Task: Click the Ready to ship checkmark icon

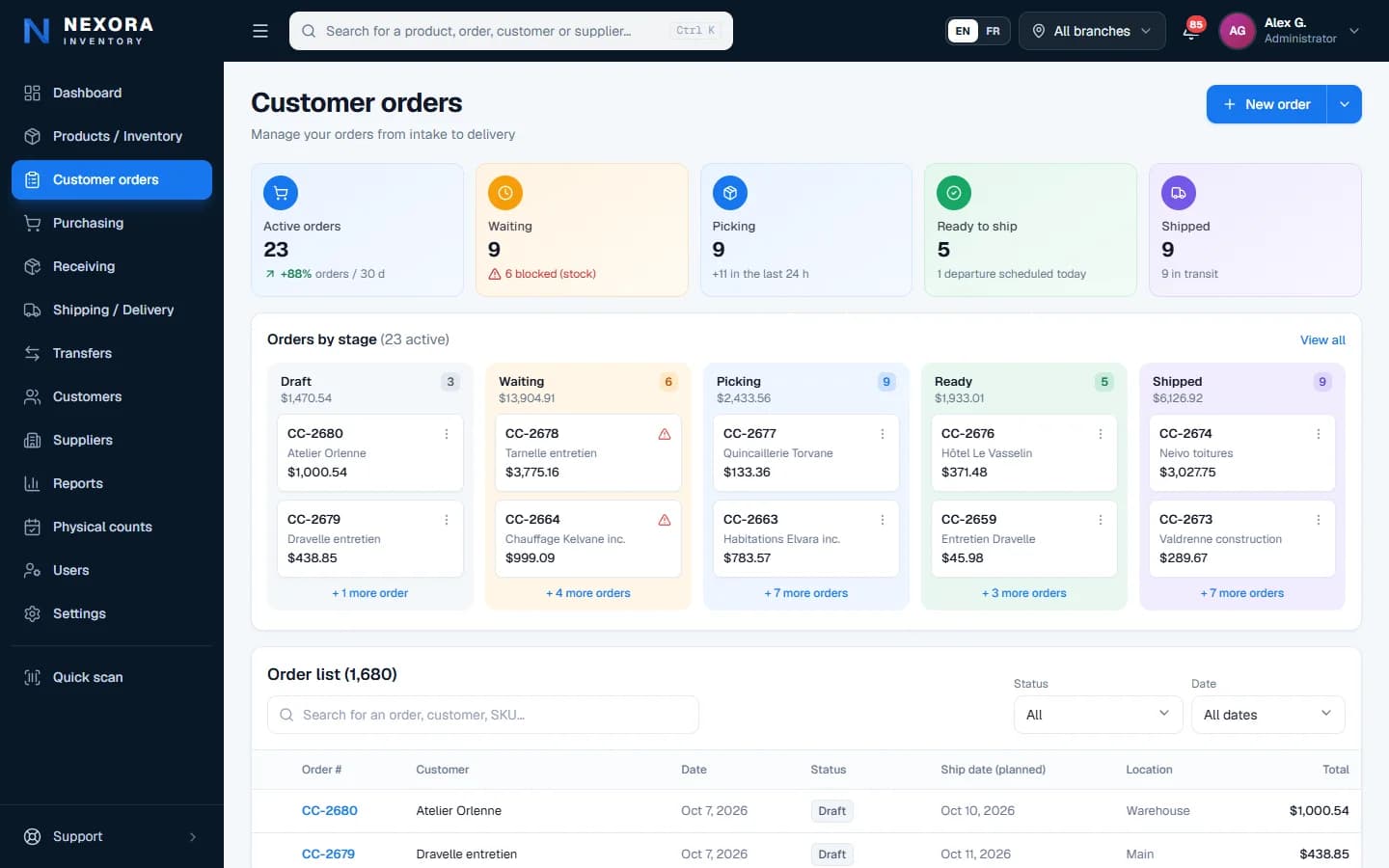Action: click(954, 193)
